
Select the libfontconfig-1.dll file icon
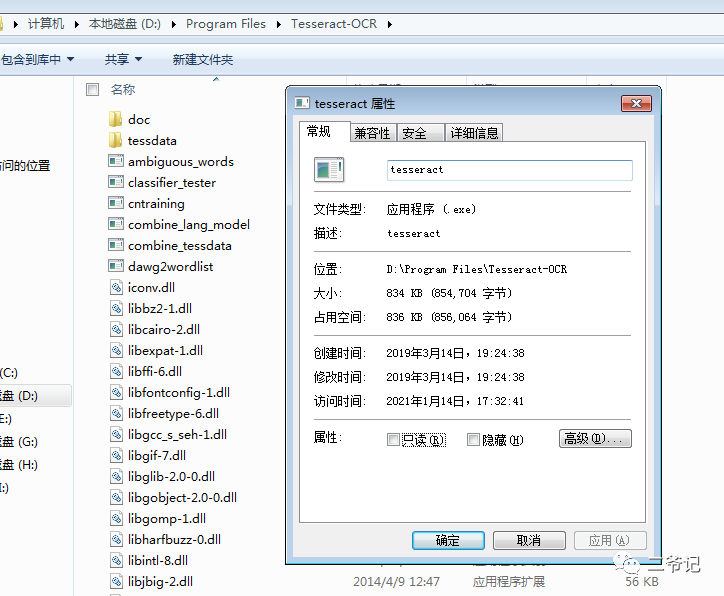click(x=116, y=392)
